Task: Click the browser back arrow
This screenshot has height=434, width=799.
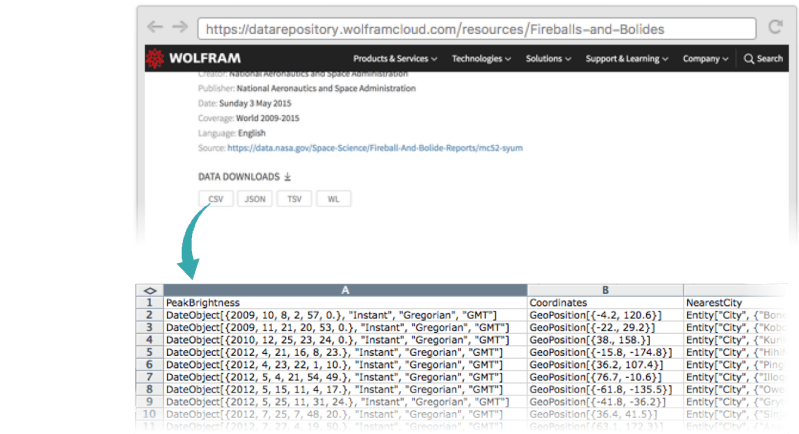Action: 155,26
